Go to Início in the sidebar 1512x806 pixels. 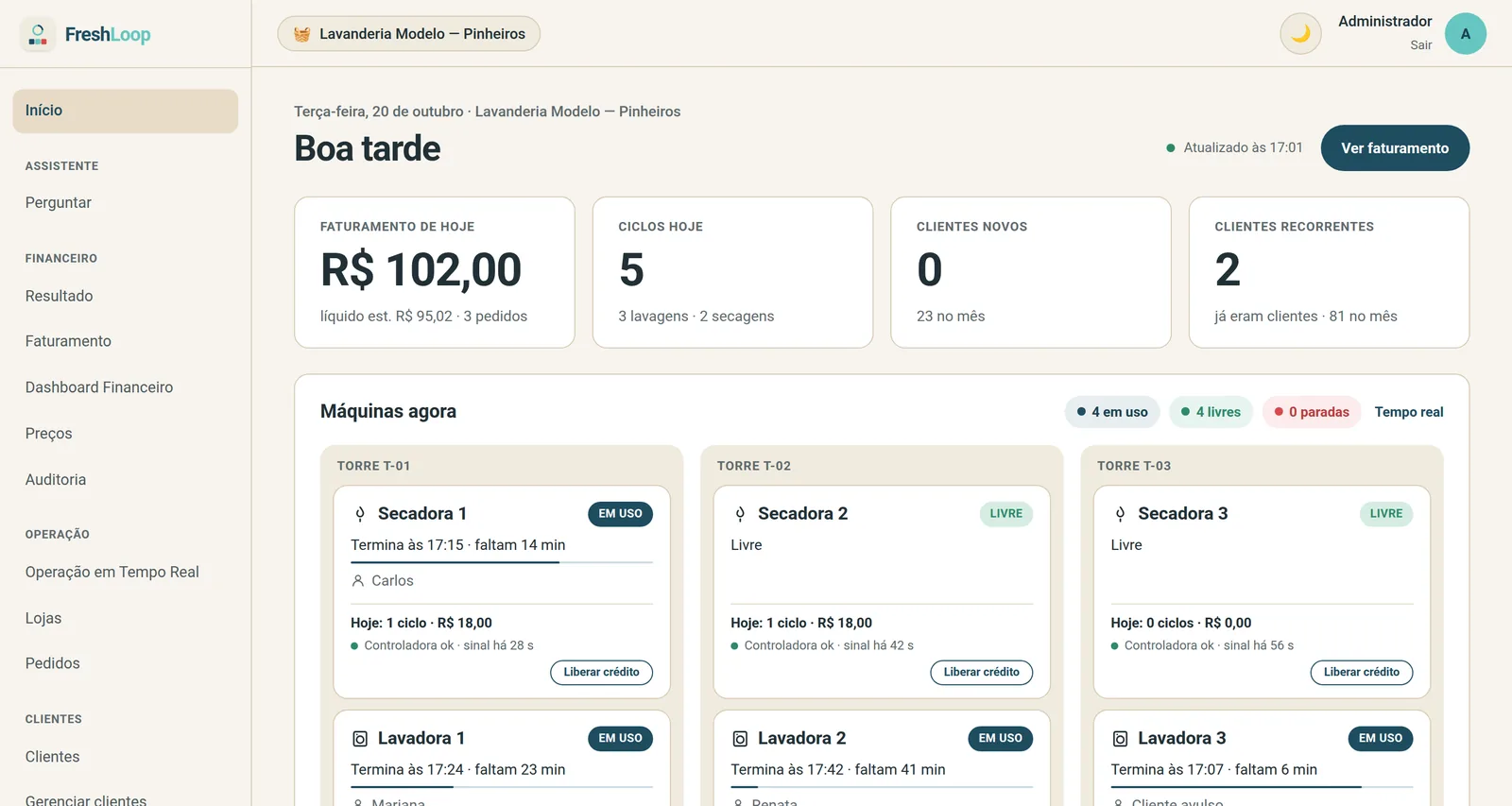pyautogui.click(x=126, y=111)
